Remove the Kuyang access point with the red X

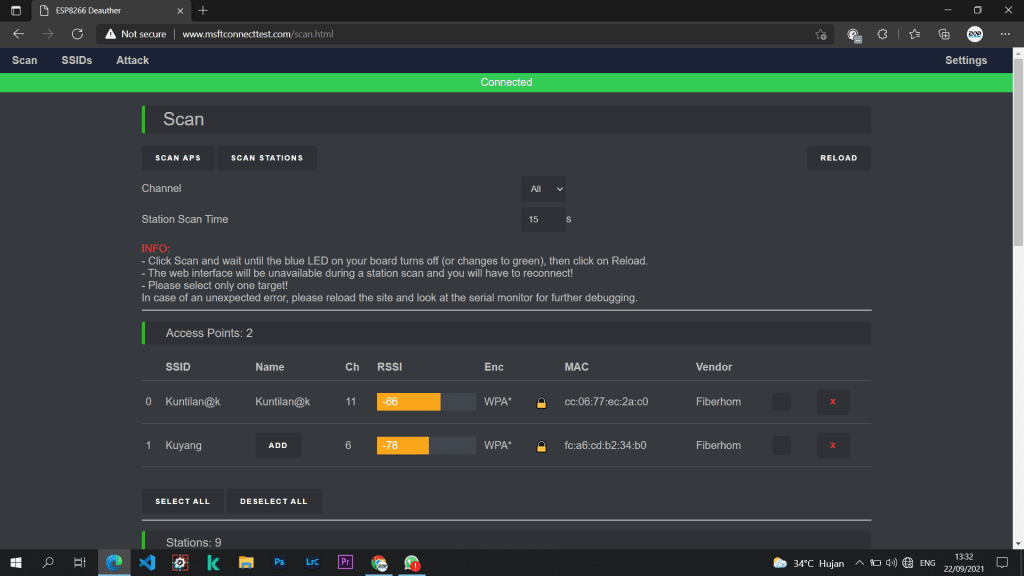pyautogui.click(x=833, y=445)
